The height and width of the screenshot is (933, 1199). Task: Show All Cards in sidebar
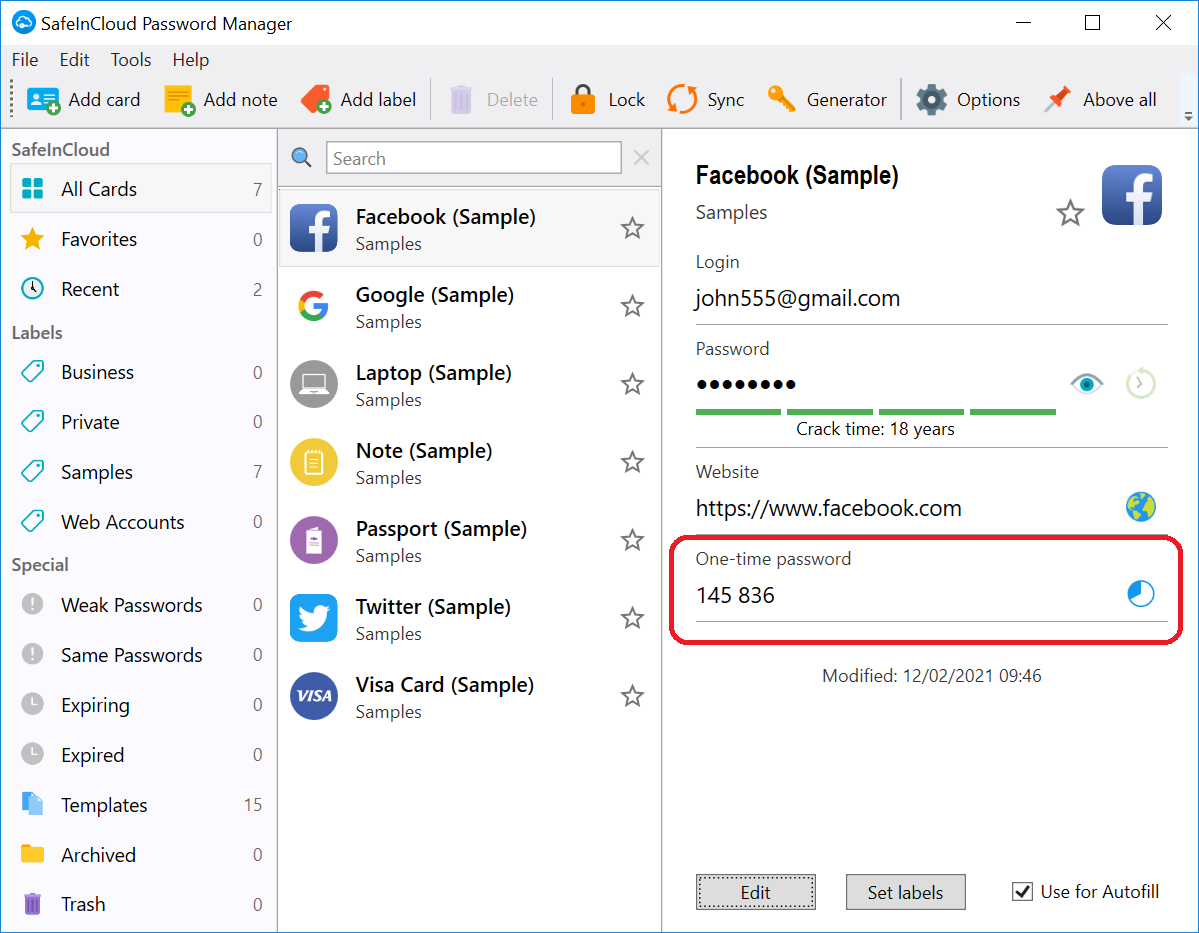[x=141, y=189]
